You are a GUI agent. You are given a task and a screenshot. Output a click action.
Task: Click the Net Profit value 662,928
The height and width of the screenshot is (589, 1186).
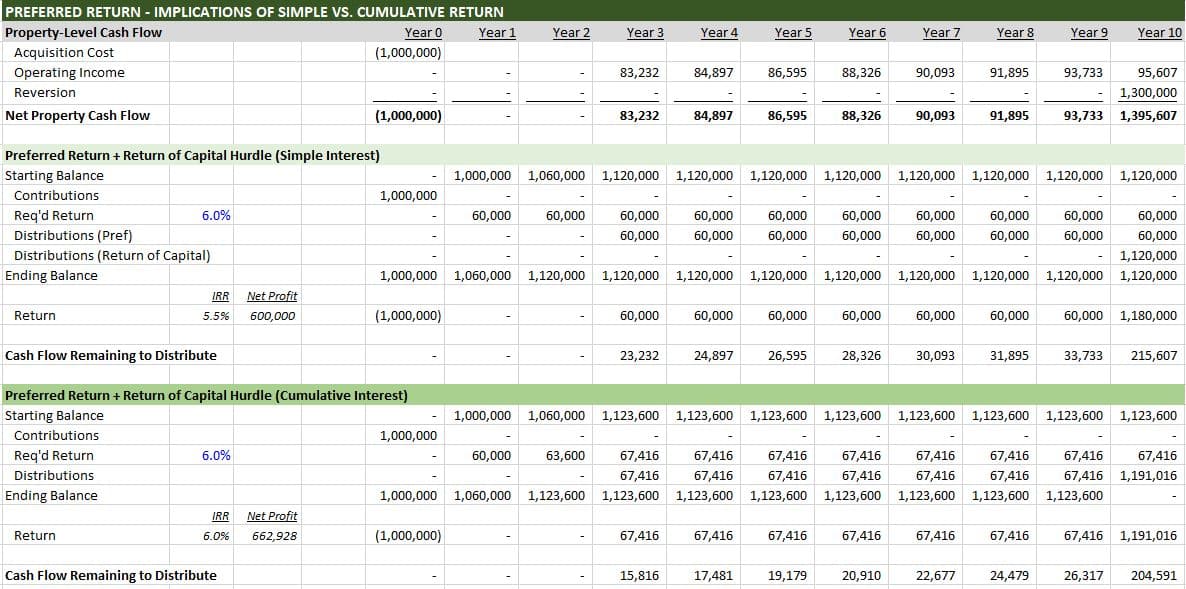[x=271, y=536]
